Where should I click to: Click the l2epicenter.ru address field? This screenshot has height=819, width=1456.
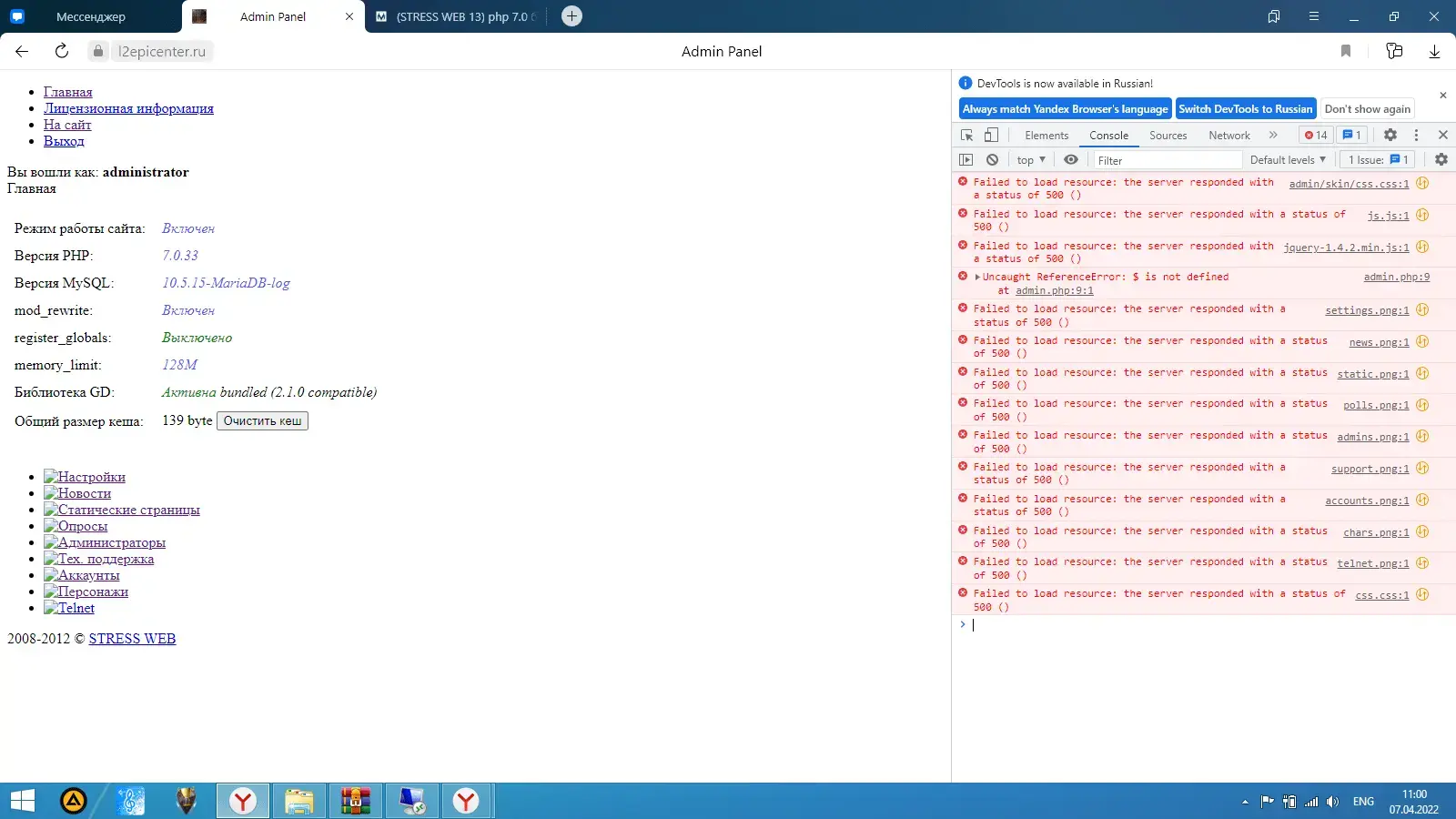[161, 52]
